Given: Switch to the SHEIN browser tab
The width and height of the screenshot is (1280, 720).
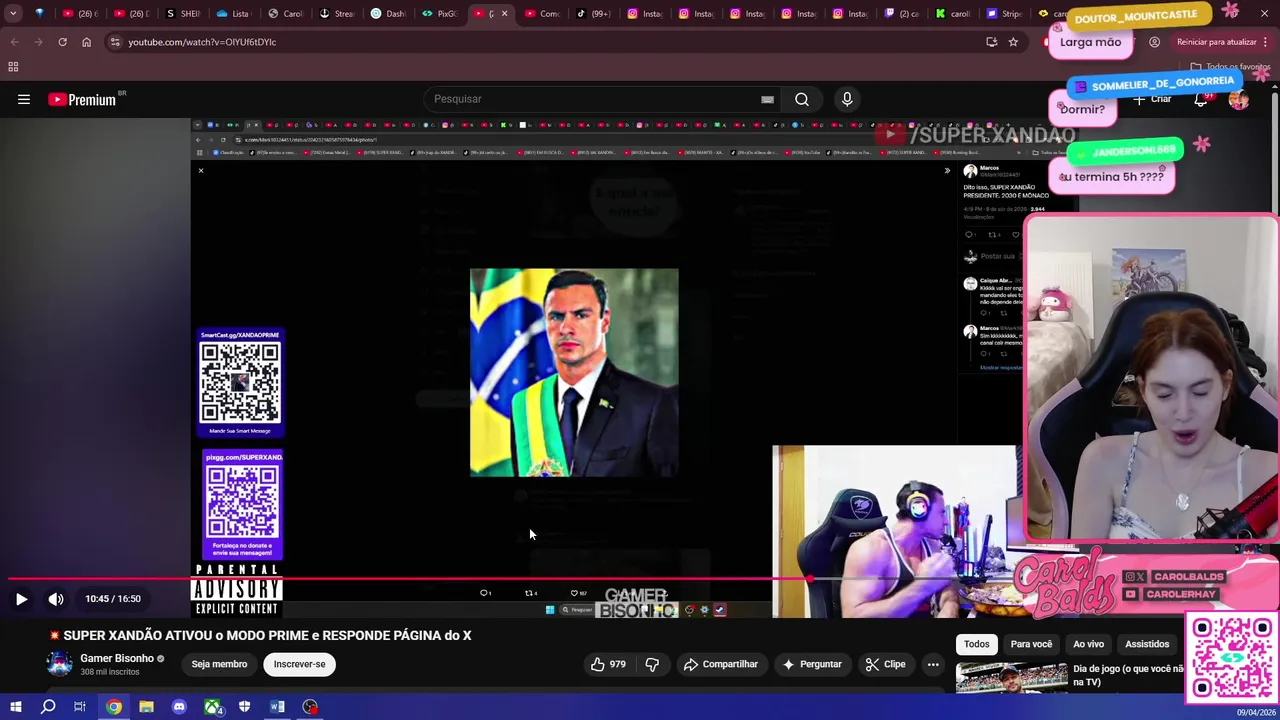Looking at the screenshot, I should (183, 14).
